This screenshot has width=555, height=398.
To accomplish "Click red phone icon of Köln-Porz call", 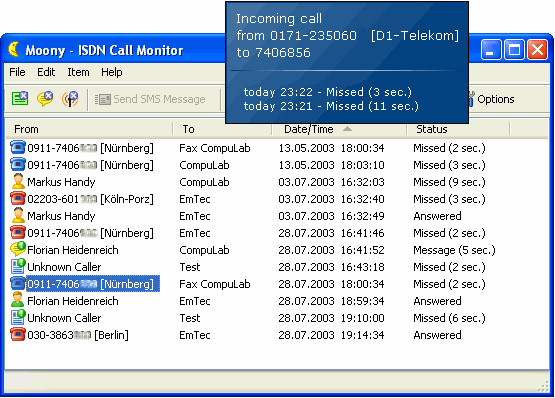I will pyautogui.click(x=18, y=198).
